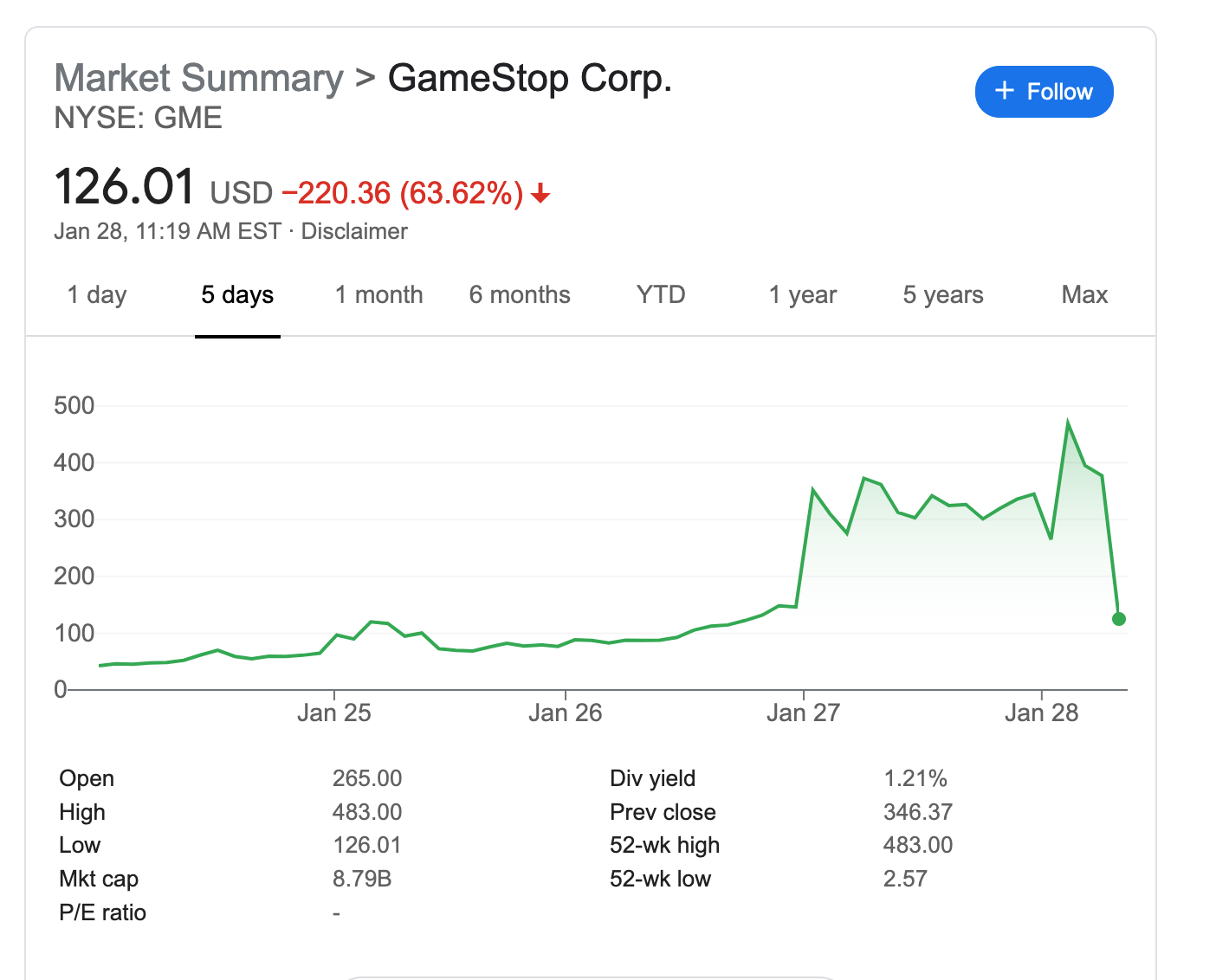Select the Max range tab
Screen dimensions: 1216x980
(x=1084, y=295)
